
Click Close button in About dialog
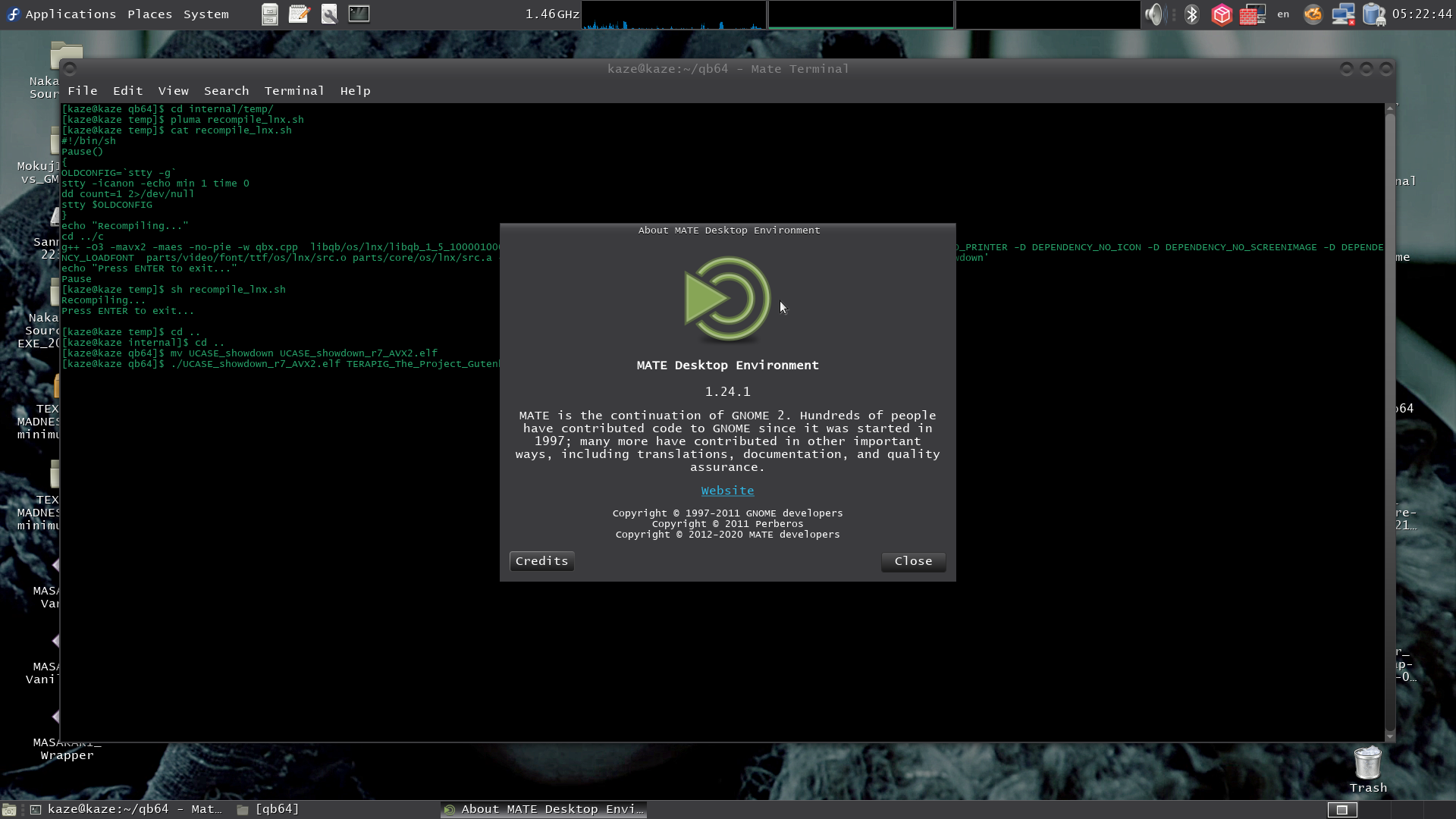(x=913, y=561)
